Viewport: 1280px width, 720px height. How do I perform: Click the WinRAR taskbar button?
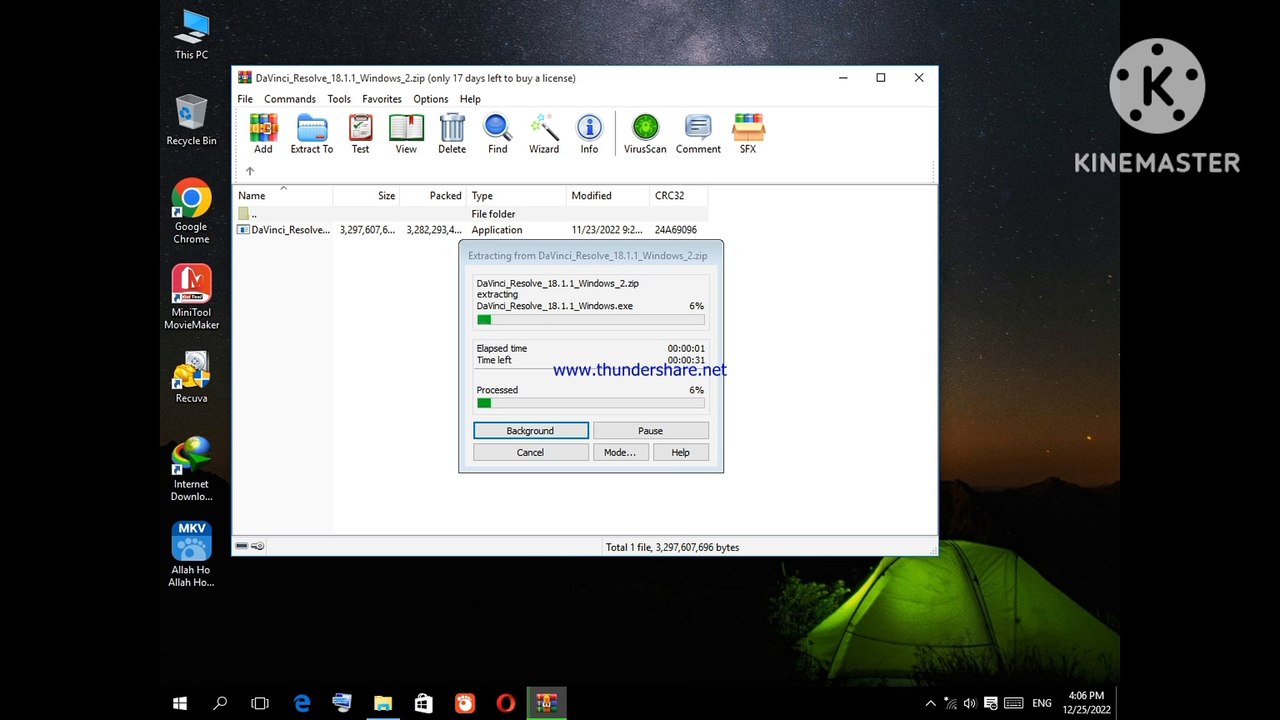point(546,703)
